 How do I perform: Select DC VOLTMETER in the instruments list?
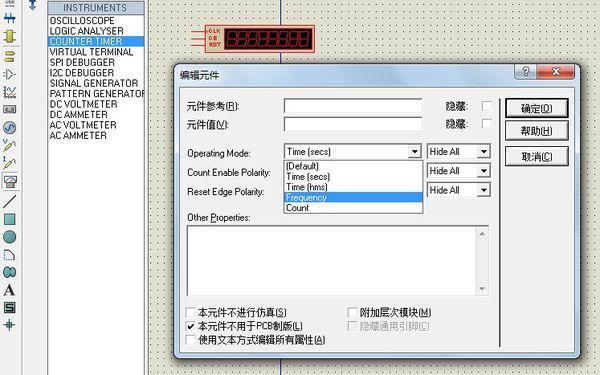(96, 104)
